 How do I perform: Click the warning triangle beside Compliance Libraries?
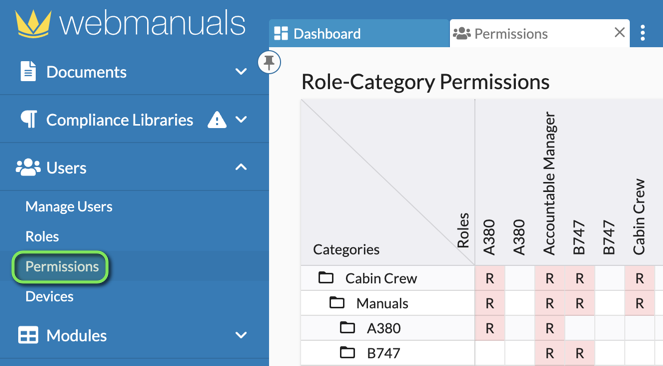[x=217, y=120]
